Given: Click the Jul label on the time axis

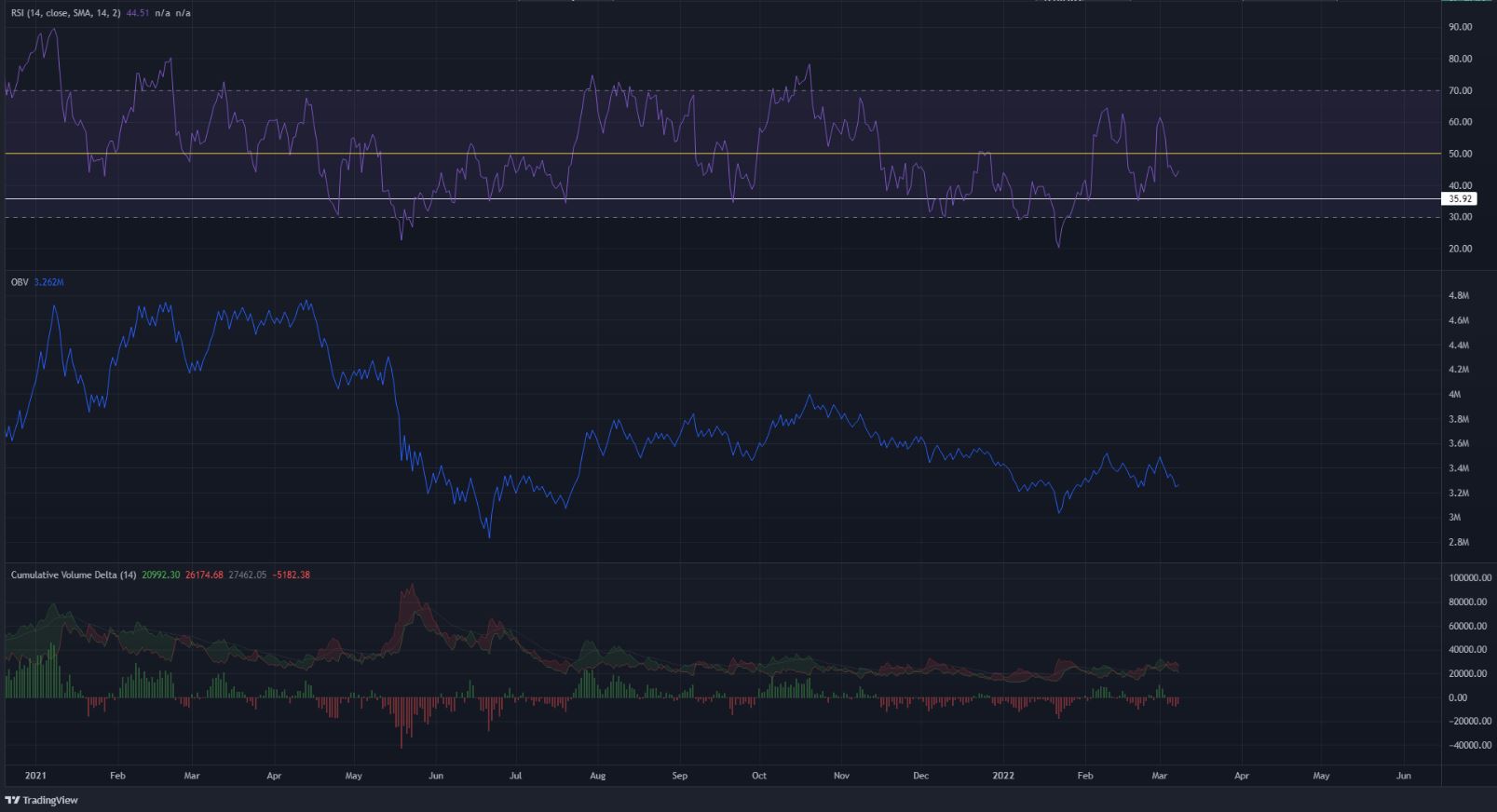Looking at the screenshot, I should point(516,775).
